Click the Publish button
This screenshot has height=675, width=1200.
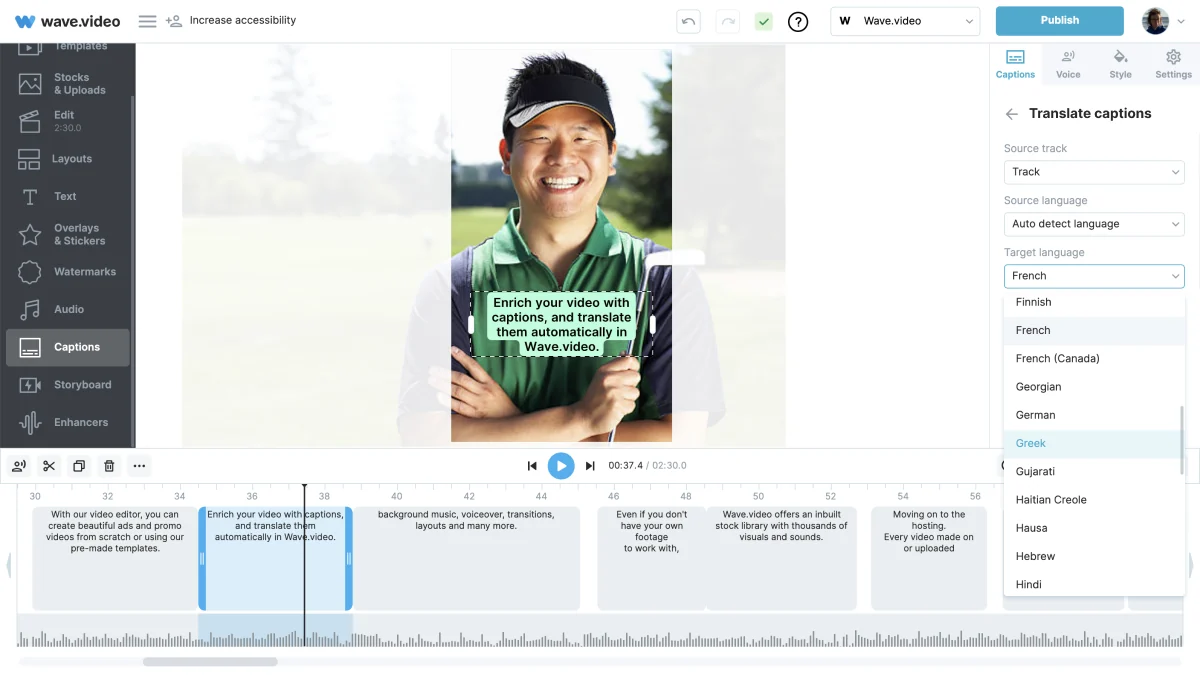[1060, 21]
